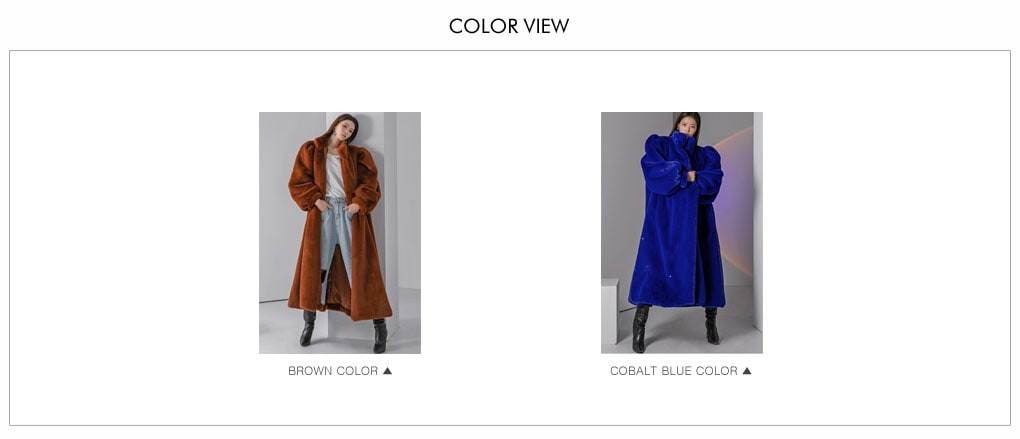Click the black boots in brown coat photo

pyautogui.click(x=343, y=330)
